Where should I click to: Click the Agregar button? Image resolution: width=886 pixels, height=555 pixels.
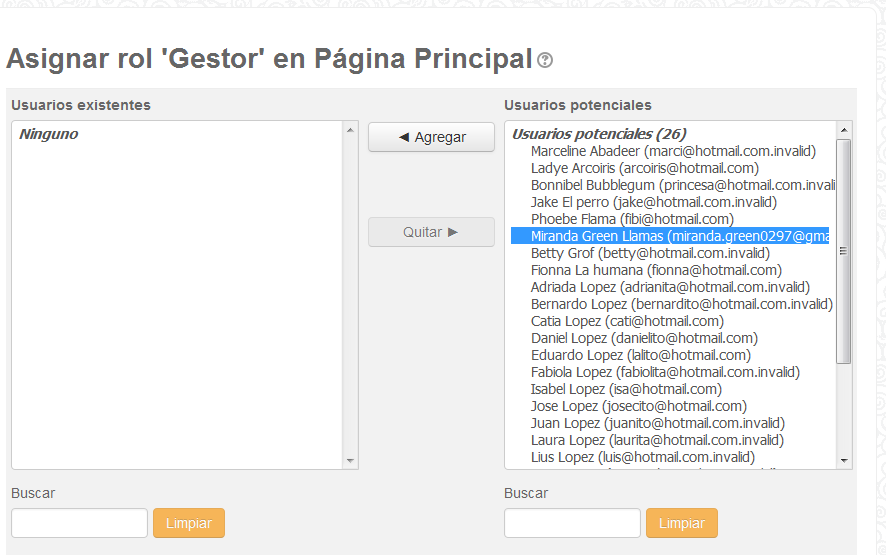[x=431, y=137]
